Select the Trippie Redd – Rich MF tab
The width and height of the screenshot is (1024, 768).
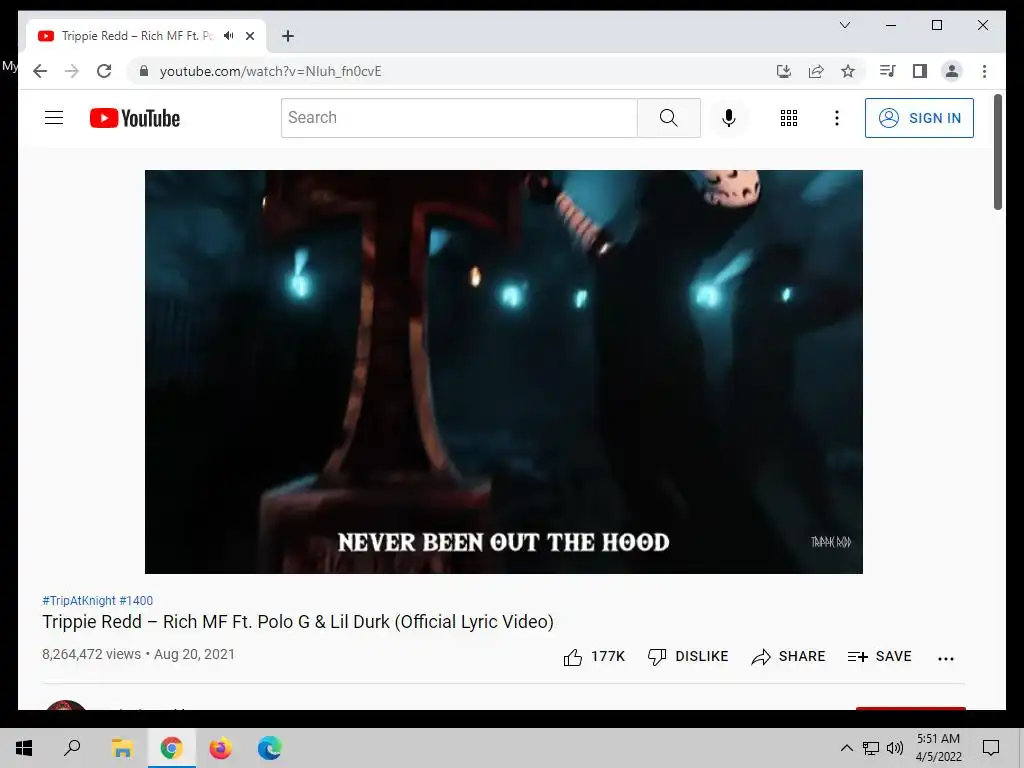146,36
